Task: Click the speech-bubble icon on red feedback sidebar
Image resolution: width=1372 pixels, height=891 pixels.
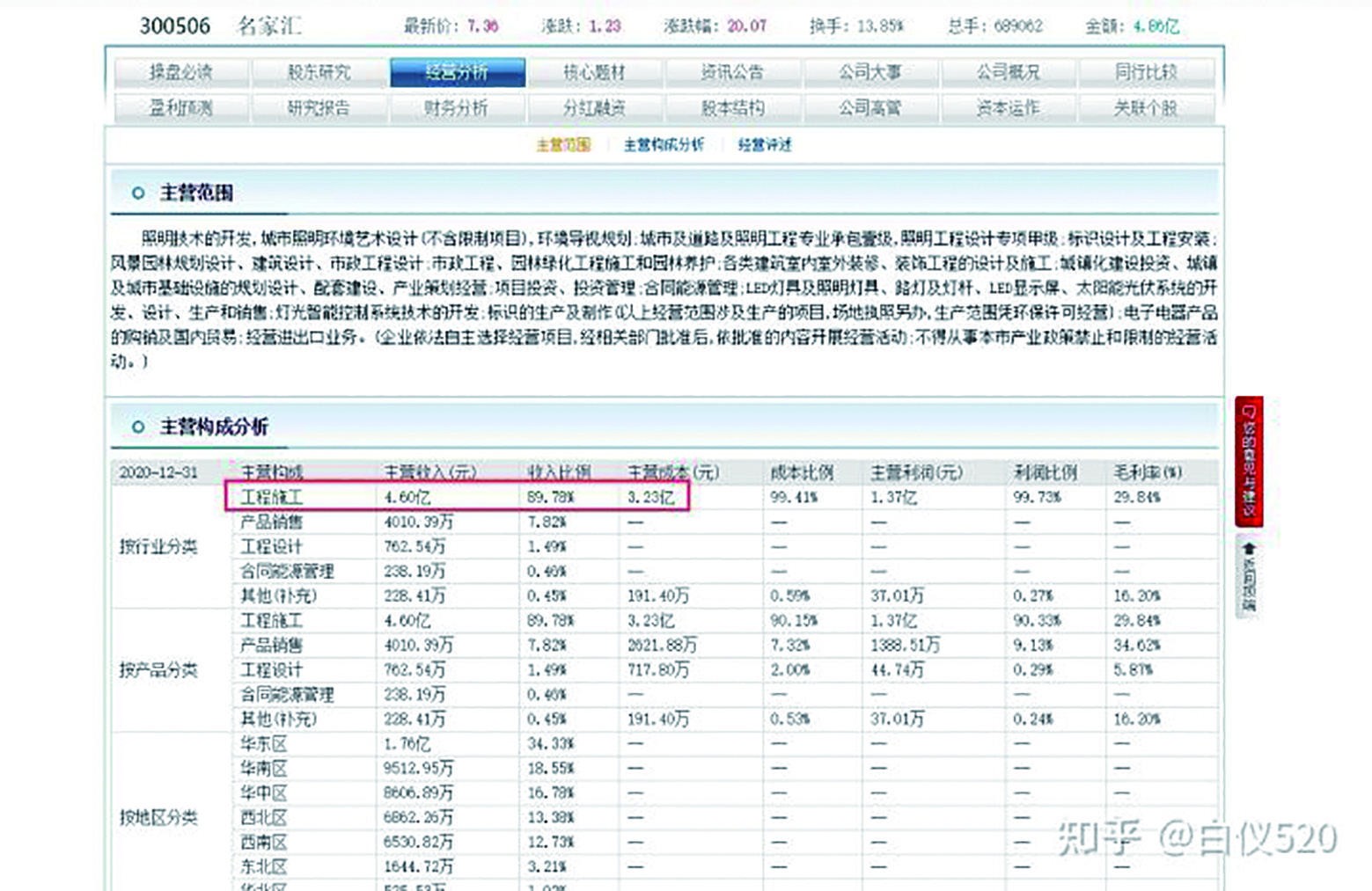Action: pos(1250,410)
